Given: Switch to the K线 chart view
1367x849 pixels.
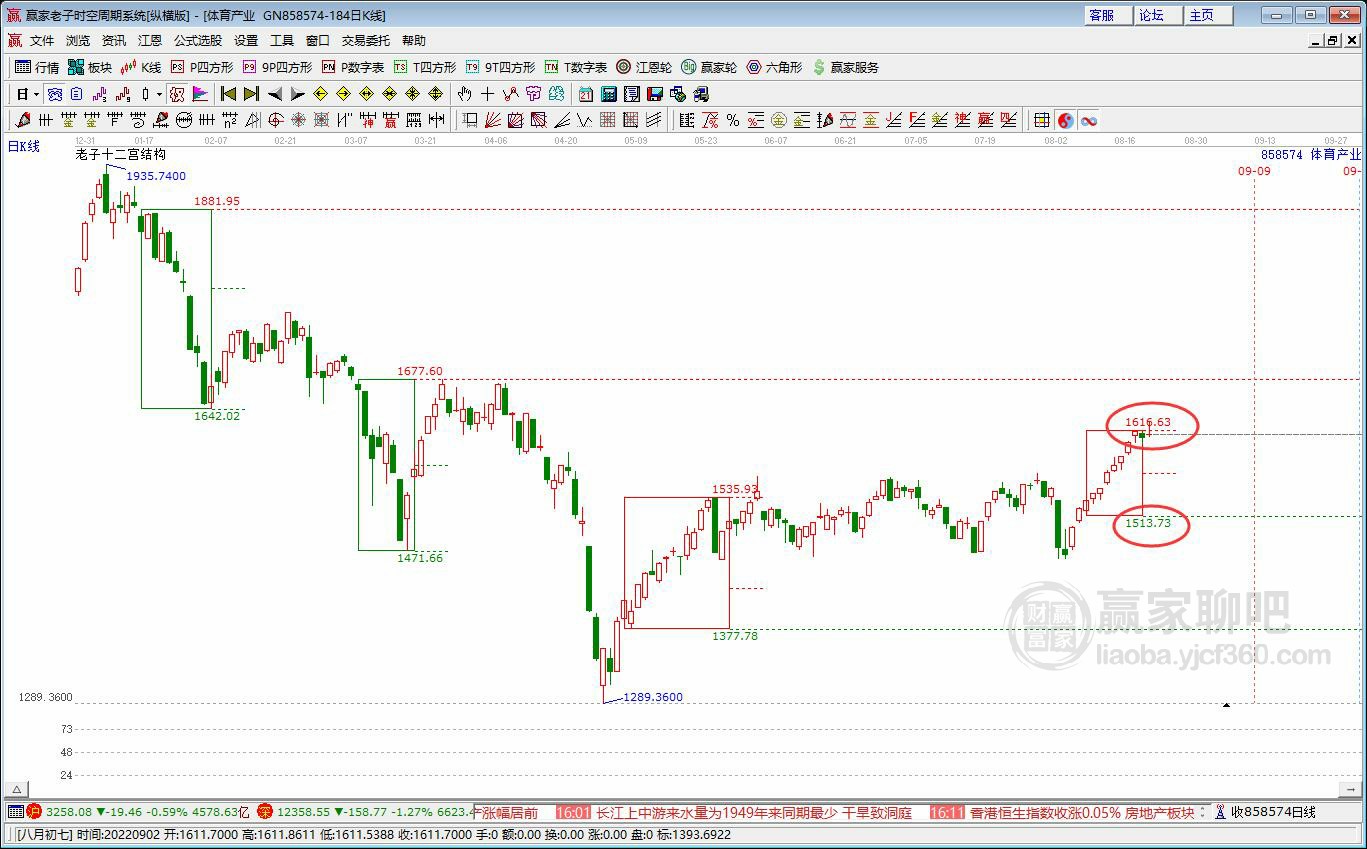Looking at the screenshot, I should pos(141,67).
